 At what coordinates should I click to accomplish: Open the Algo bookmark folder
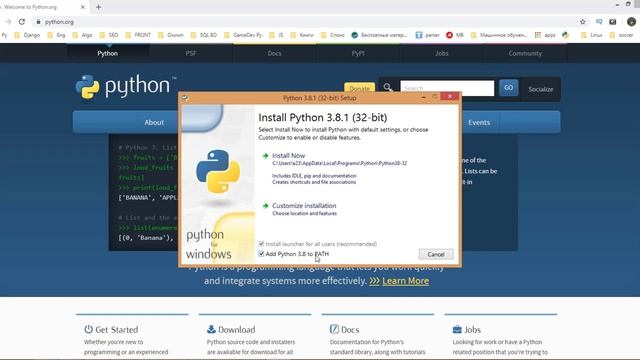pos(82,35)
